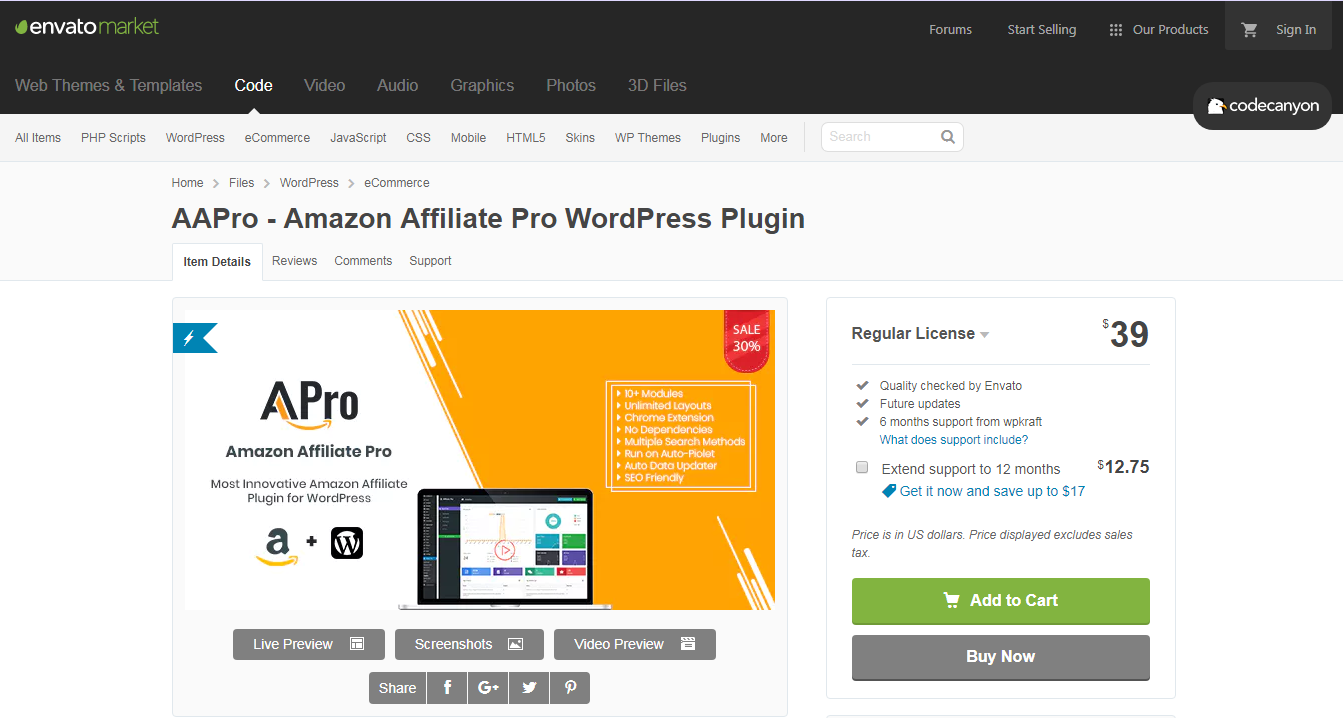Open the PHP Scripts category

[113, 138]
